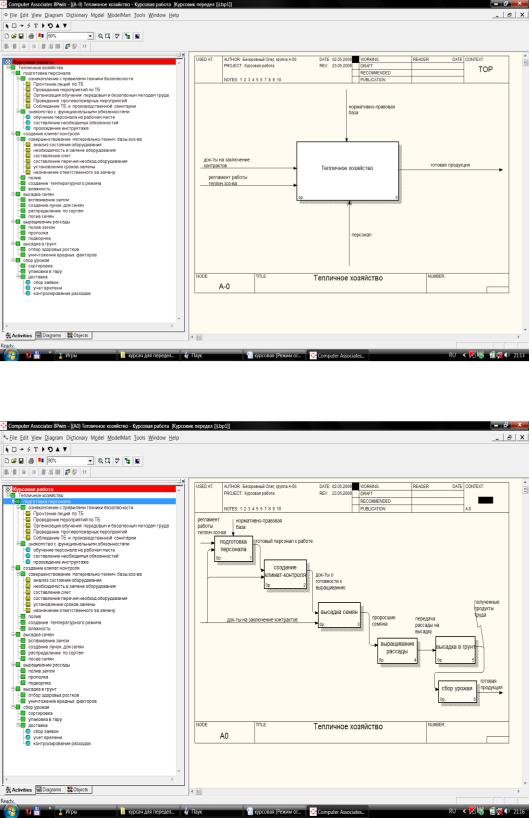Click highlighted подготовка персонала tree item in A0 window
This screenshot has width=529, height=818.
point(46,501)
